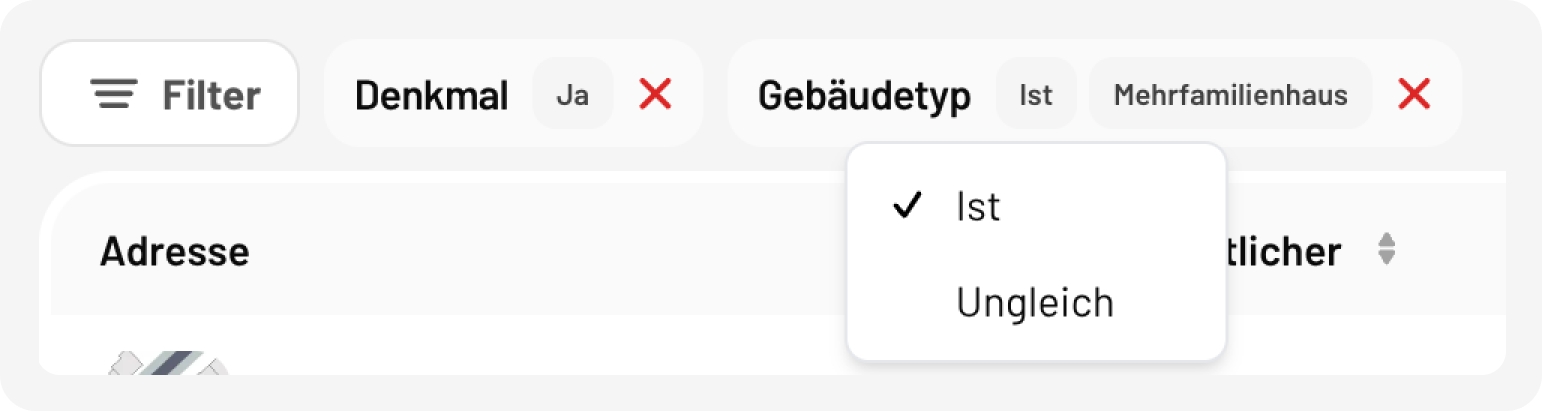The width and height of the screenshot is (1542, 411).
Task: Open the Ist operator dropdown chip
Action: pyautogui.click(x=1036, y=95)
